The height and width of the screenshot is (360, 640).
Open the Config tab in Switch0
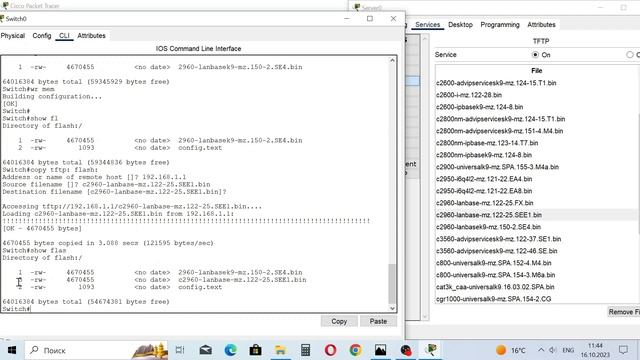click(42, 36)
